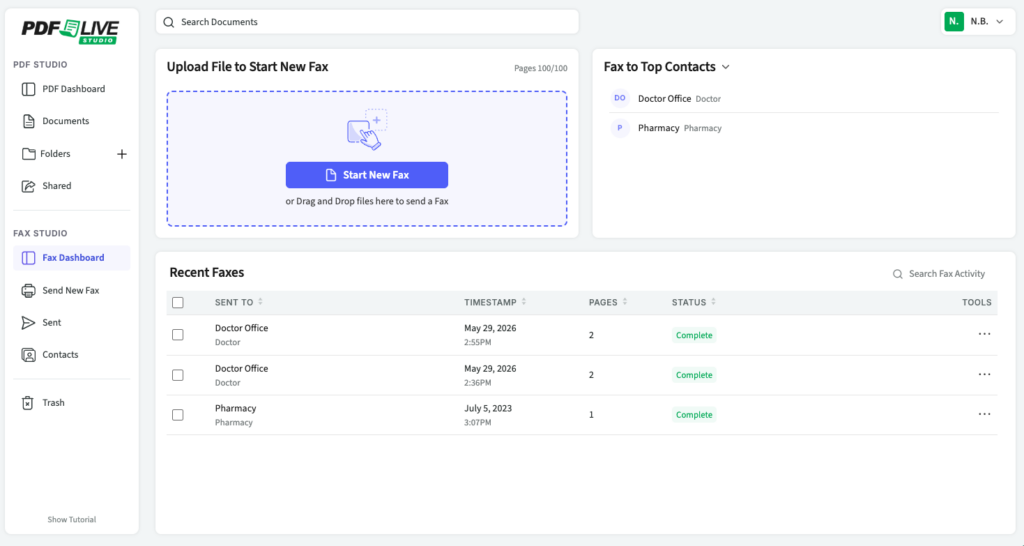Screen dimensions: 1024x546
Task: Click the Trash bin icon
Action: click(27, 402)
